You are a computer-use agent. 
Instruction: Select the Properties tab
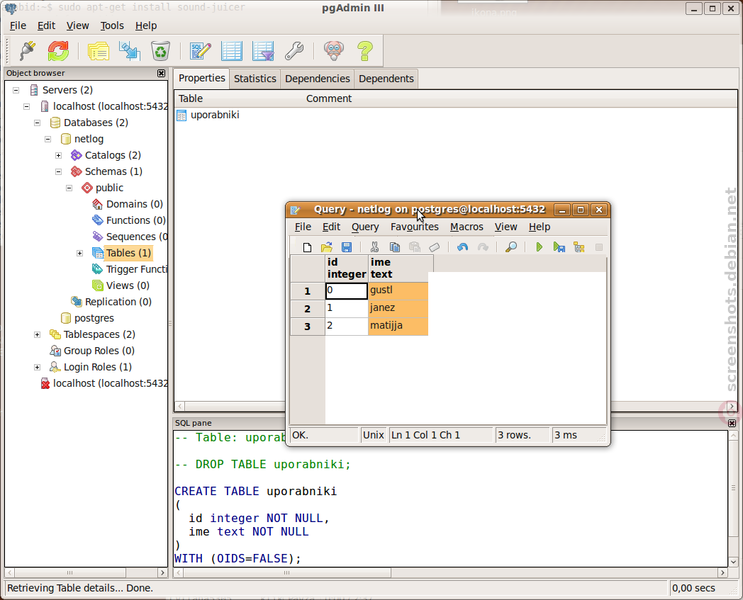tap(202, 78)
